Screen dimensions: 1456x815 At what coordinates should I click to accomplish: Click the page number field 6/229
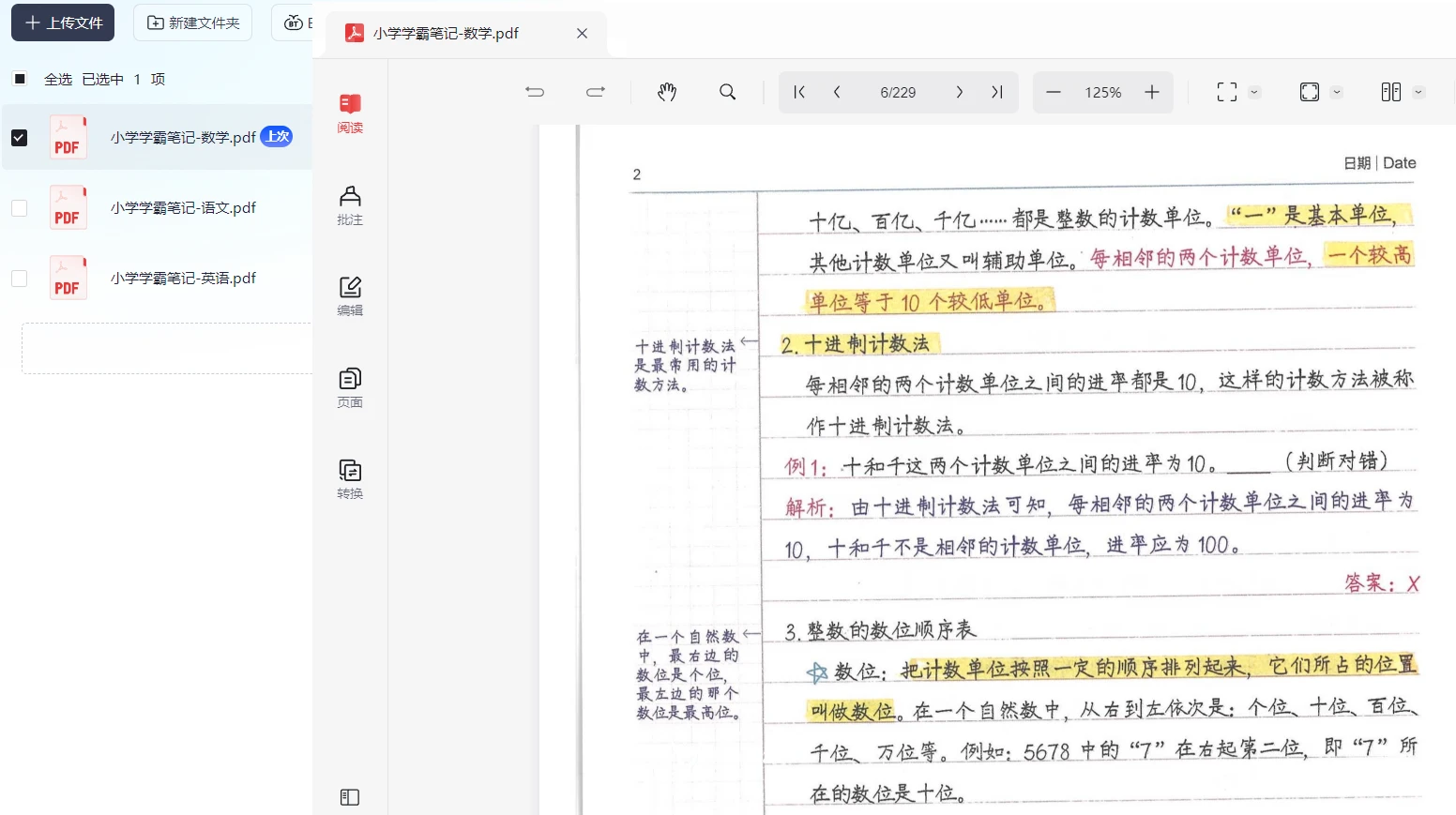(898, 92)
